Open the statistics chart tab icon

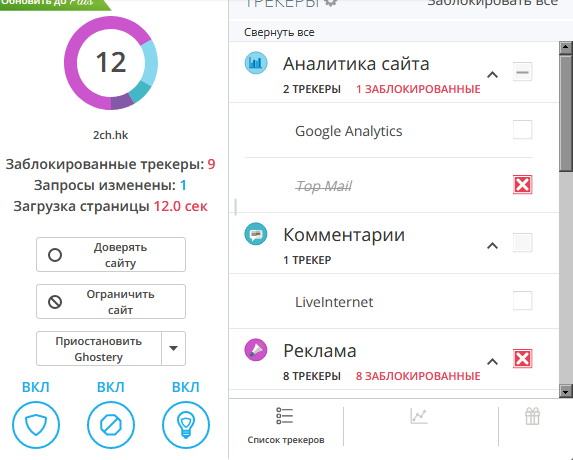(x=419, y=416)
